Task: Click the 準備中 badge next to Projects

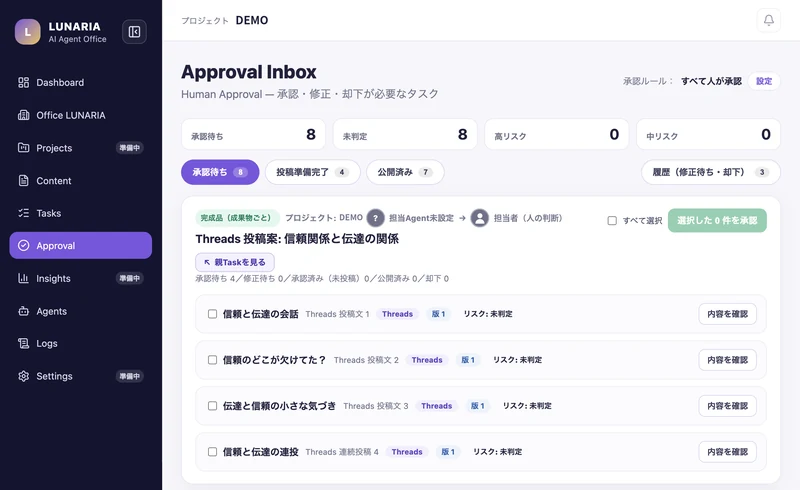Action: (130, 148)
